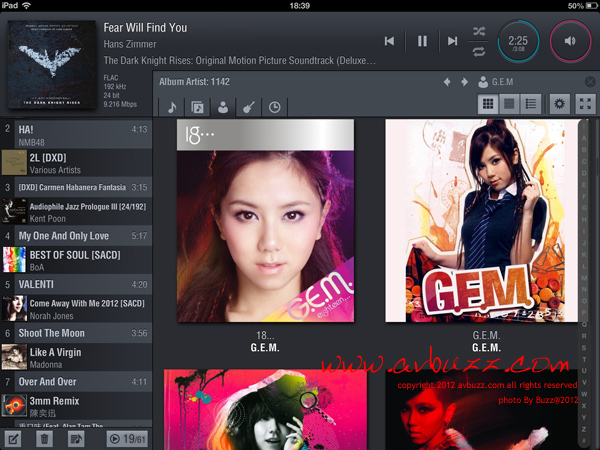Open the G.E.M. 18... album cover
Screen dimensions: 600x450
click(x=265, y=220)
